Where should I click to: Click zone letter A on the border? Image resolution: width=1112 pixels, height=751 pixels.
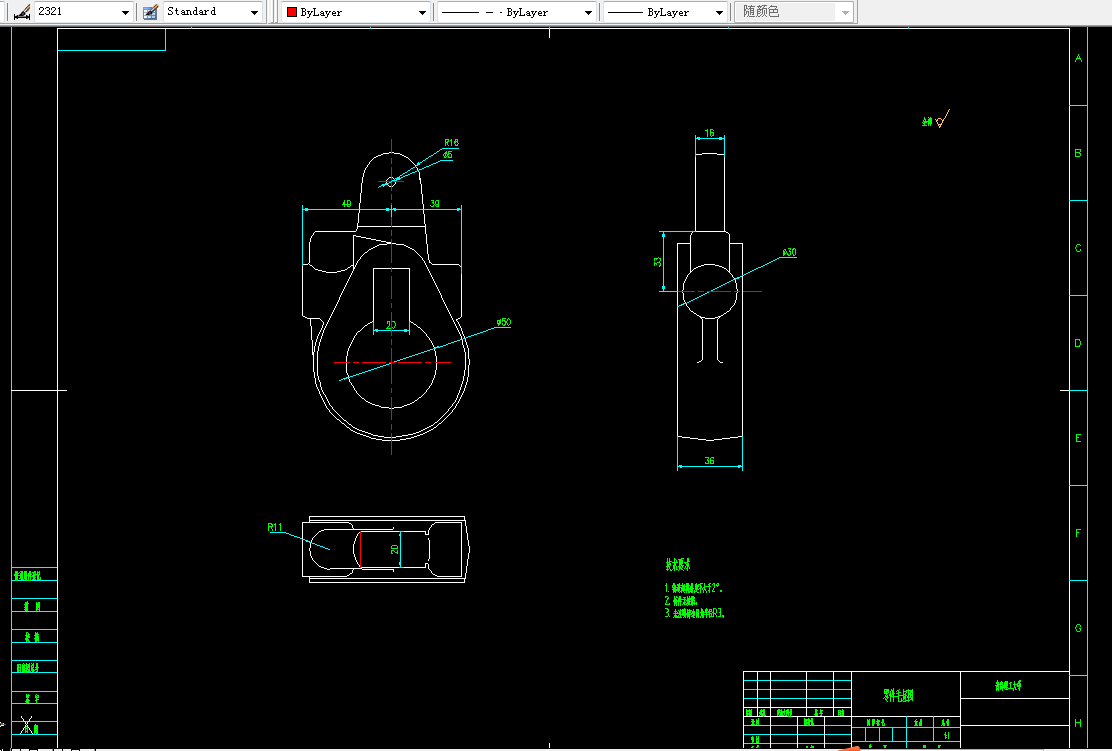pos(1078,58)
